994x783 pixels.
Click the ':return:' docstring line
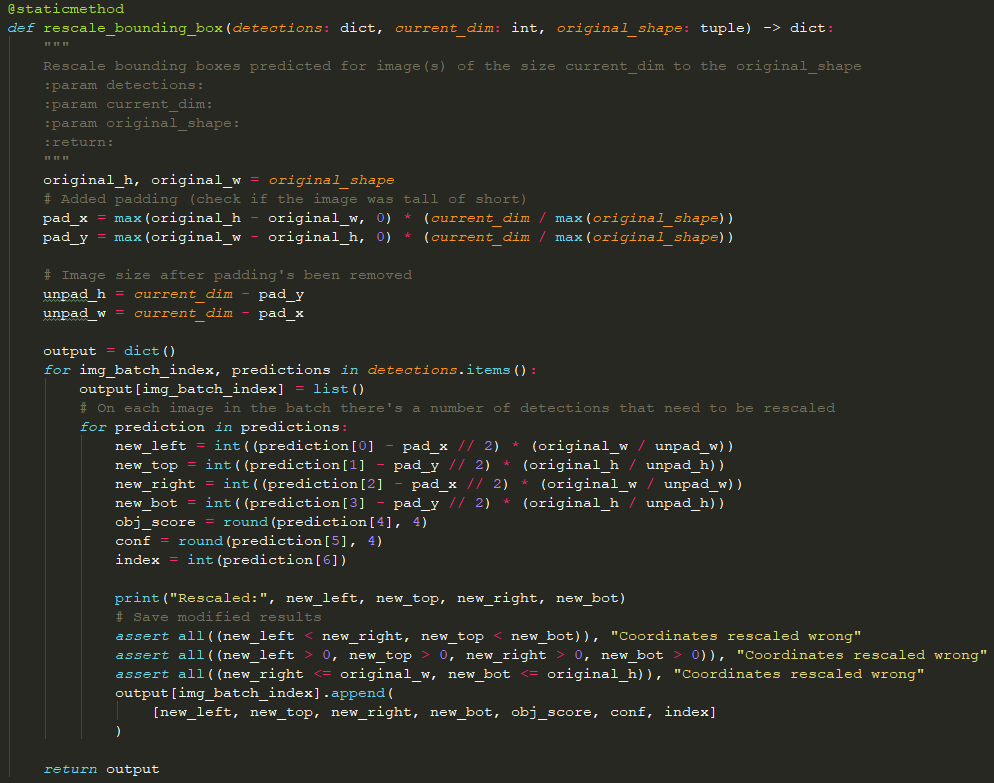pyautogui.click(x=79, y=142)
